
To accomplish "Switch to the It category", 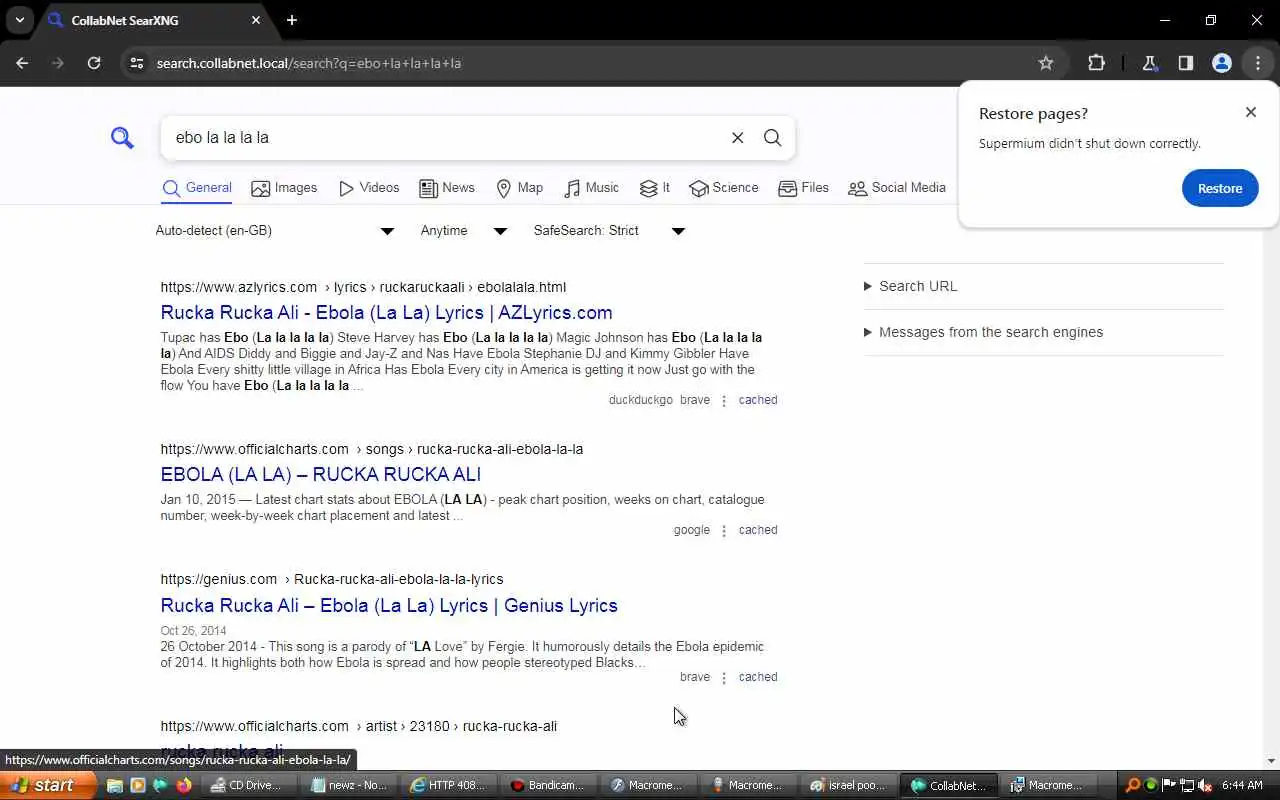I will (655, 188).
